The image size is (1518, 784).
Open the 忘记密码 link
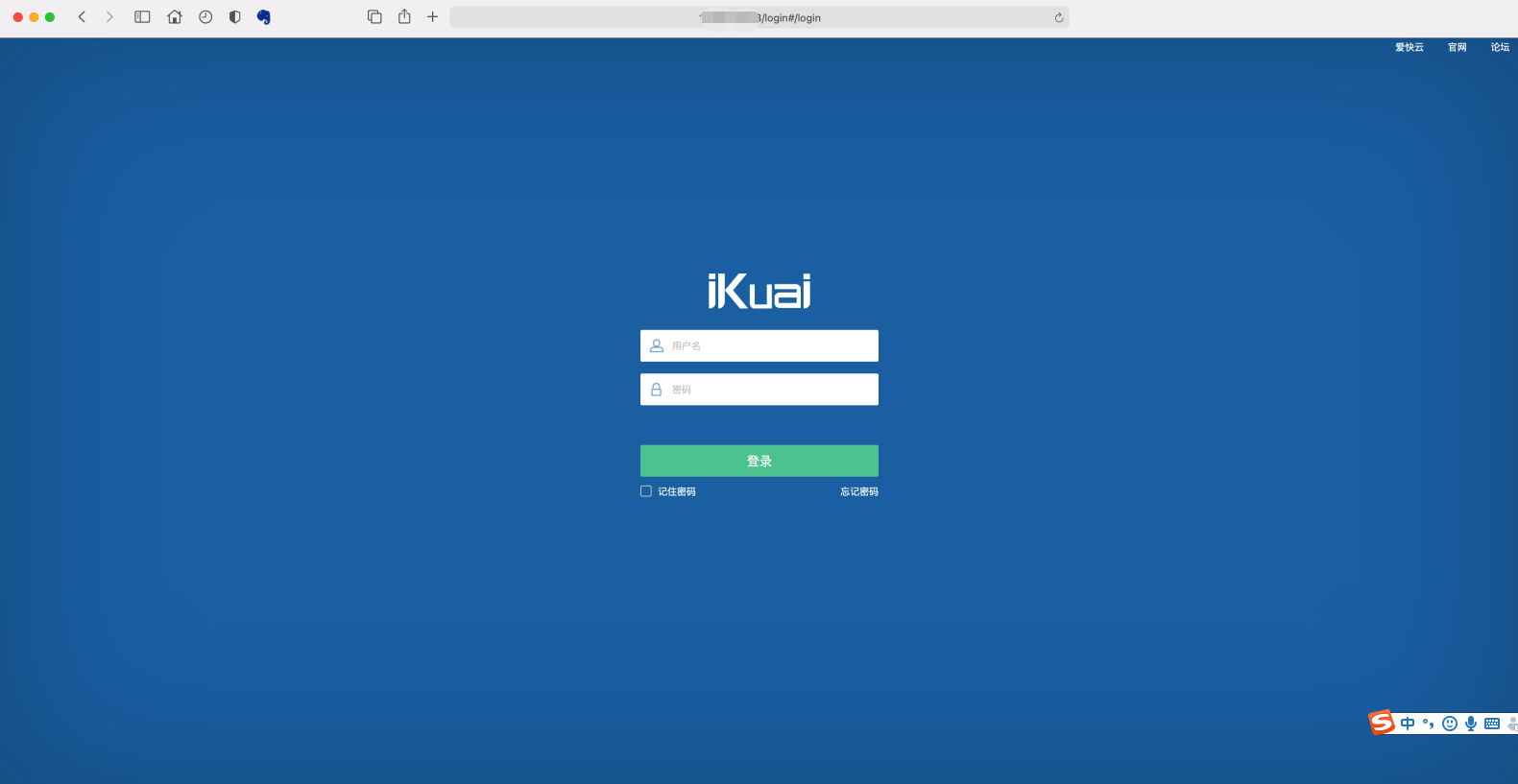(859, 491)
